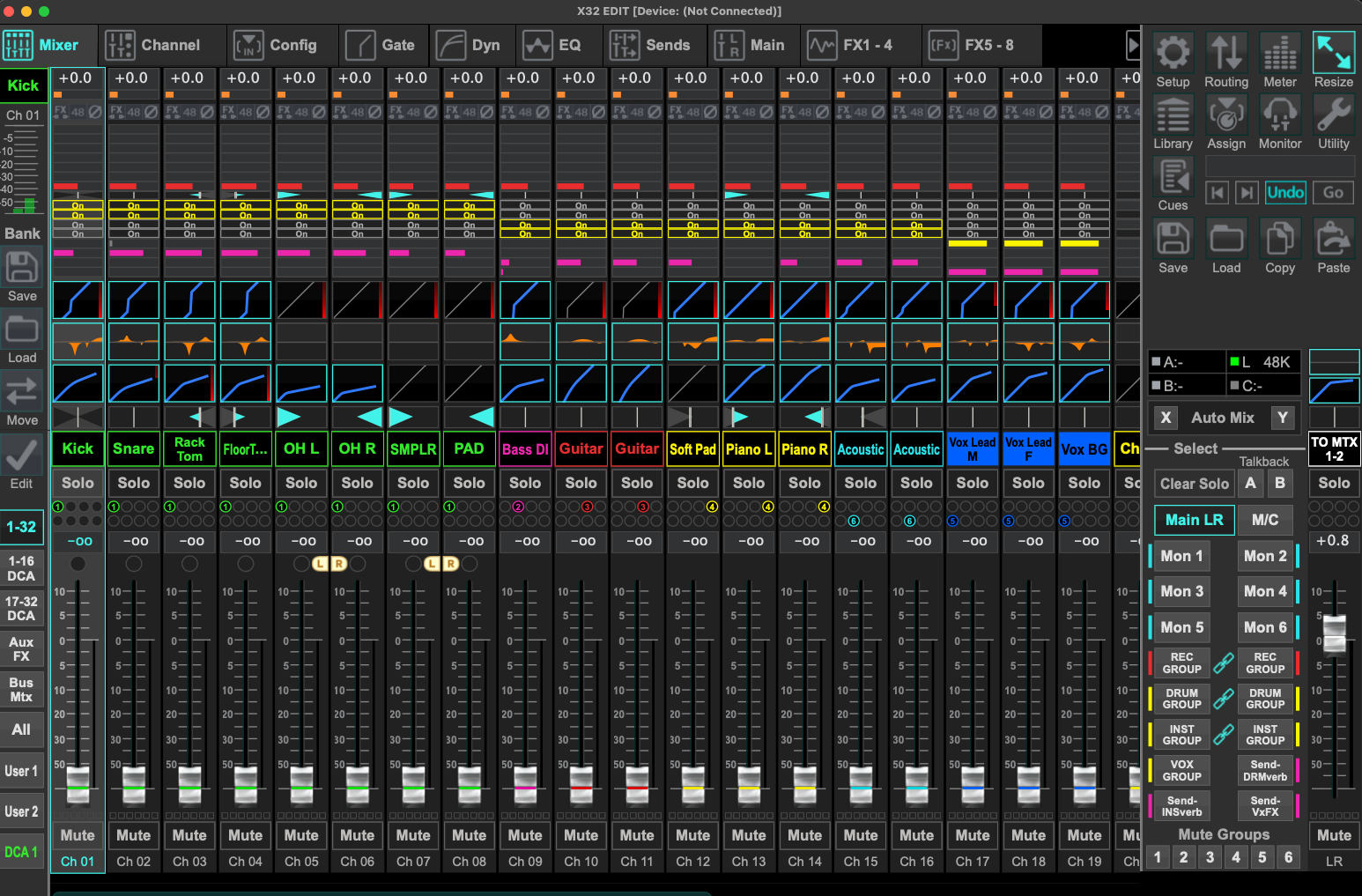The image size is (1362, 896).
Task: Show the Aux FX bank
Action: (x=21, y=649)
